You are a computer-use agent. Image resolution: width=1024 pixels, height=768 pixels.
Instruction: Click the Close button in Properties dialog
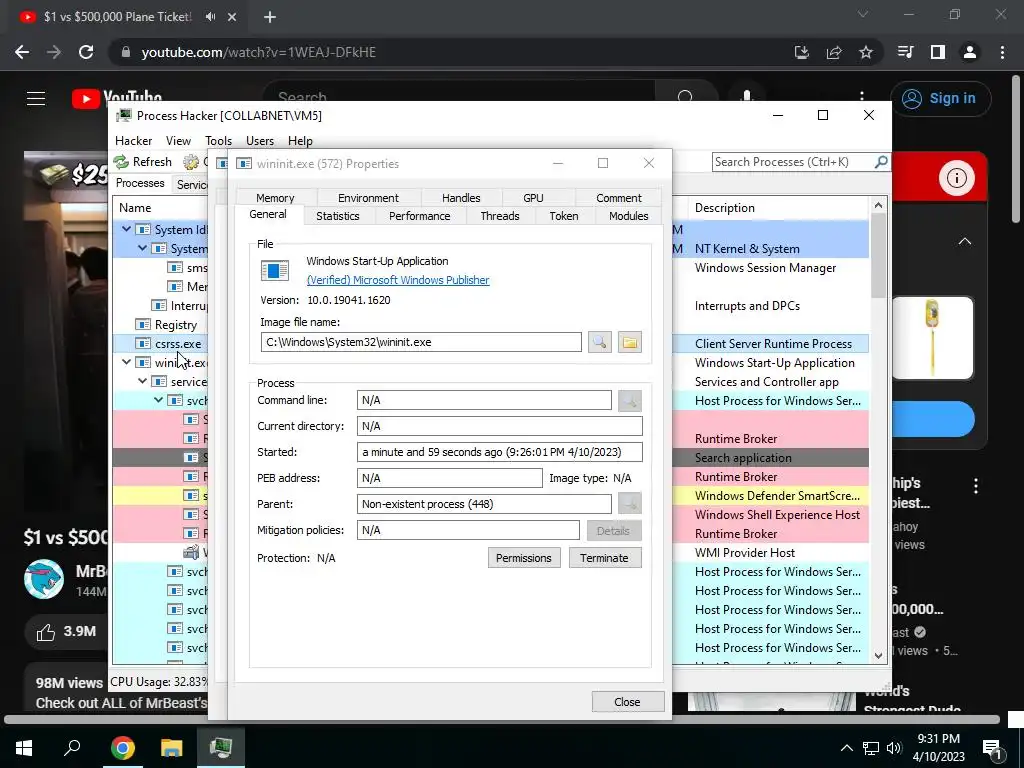pos(627,701)
